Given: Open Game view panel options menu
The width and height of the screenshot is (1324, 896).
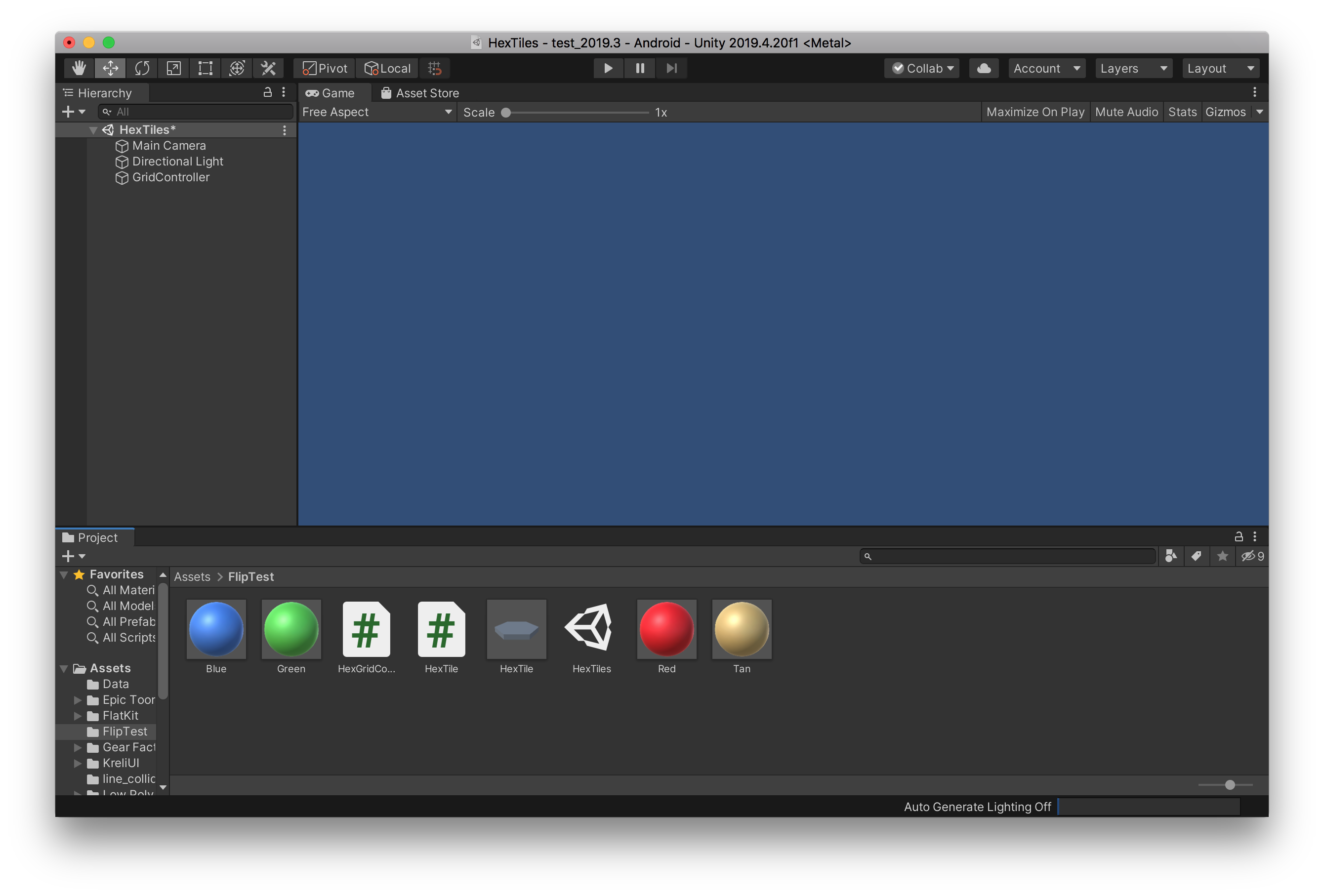Looking at the screenshot, I should coord(1254,92).
